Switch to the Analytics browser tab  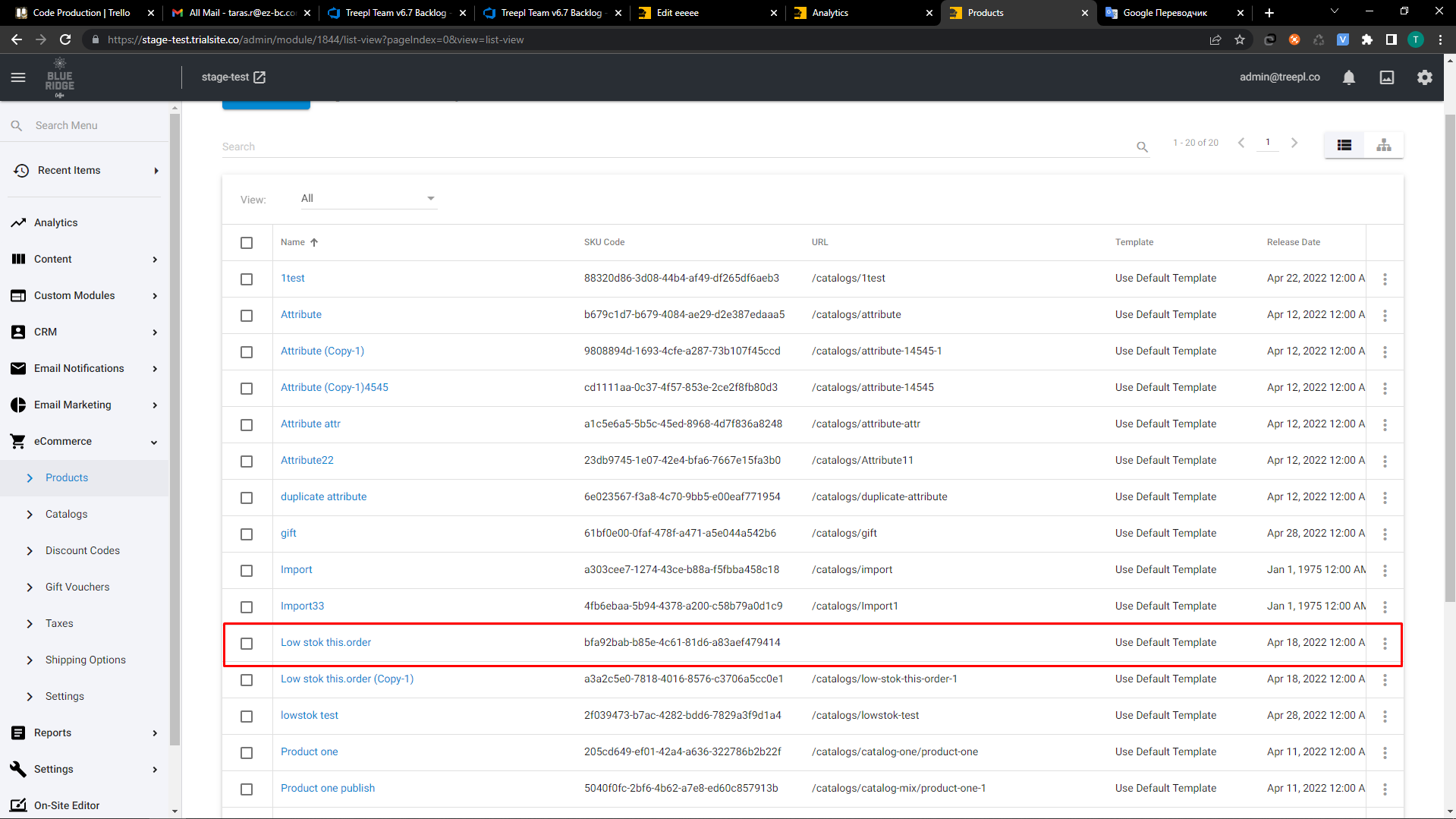pos(862,13)
